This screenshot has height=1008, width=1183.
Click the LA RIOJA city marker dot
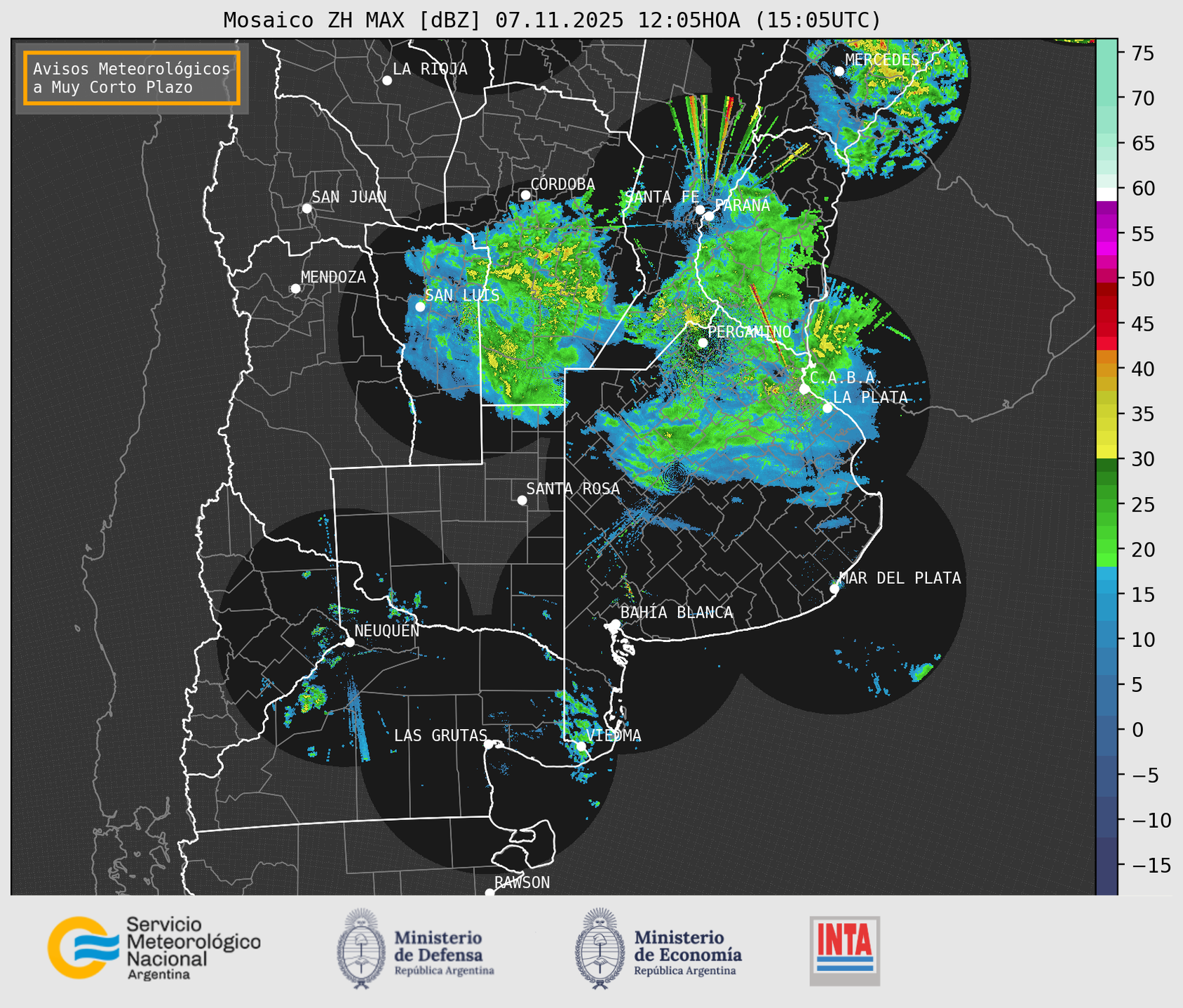[x=387, y=81]
